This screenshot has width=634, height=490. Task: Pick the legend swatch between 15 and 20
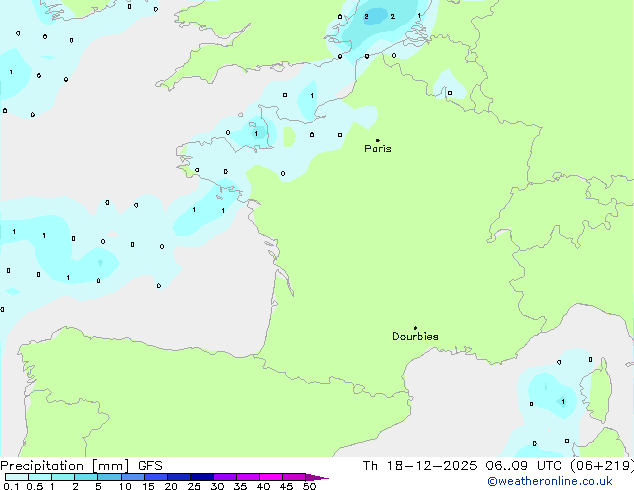(x=155, y=477)
